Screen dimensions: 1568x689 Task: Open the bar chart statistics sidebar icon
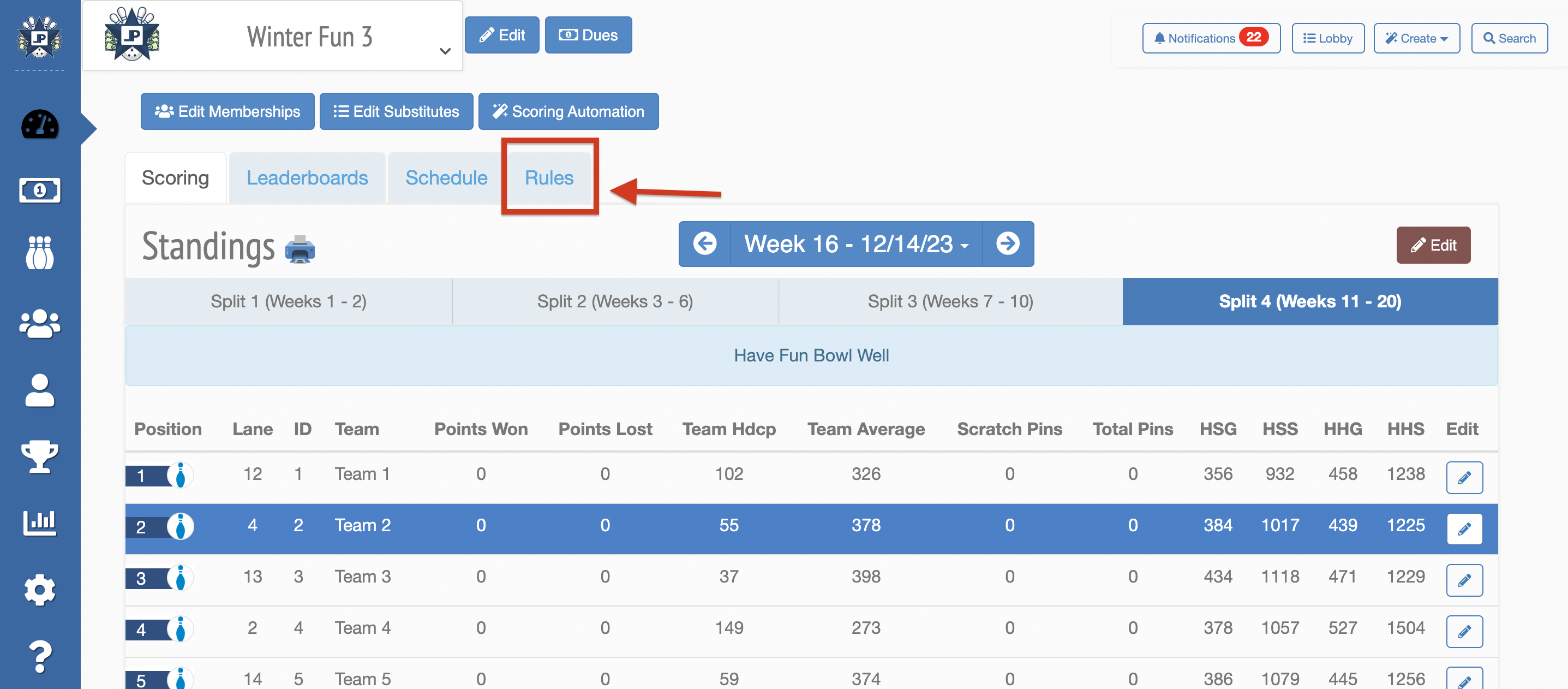click(x=40, y=522)
